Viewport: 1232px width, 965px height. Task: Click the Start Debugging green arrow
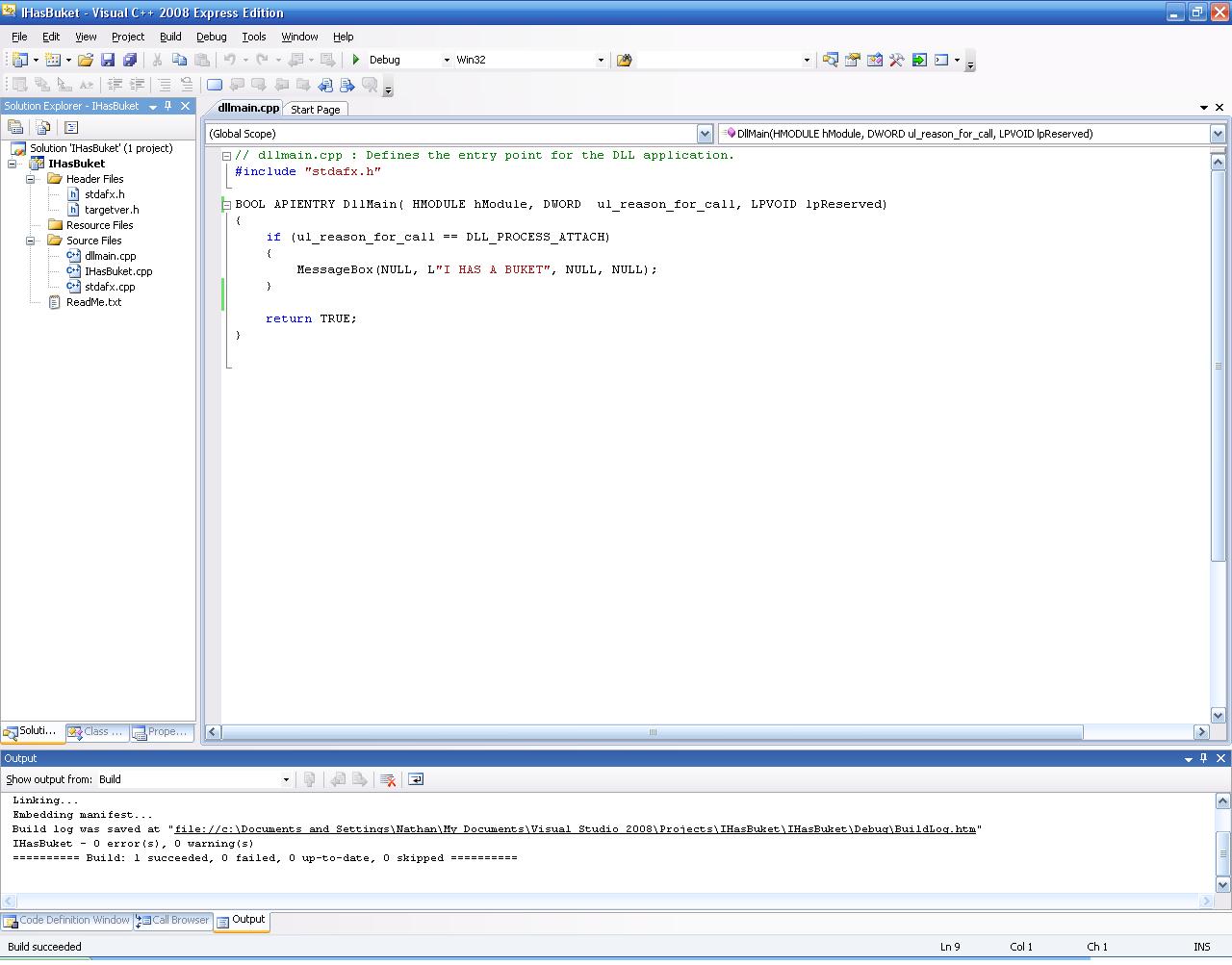tap(356, 60)
